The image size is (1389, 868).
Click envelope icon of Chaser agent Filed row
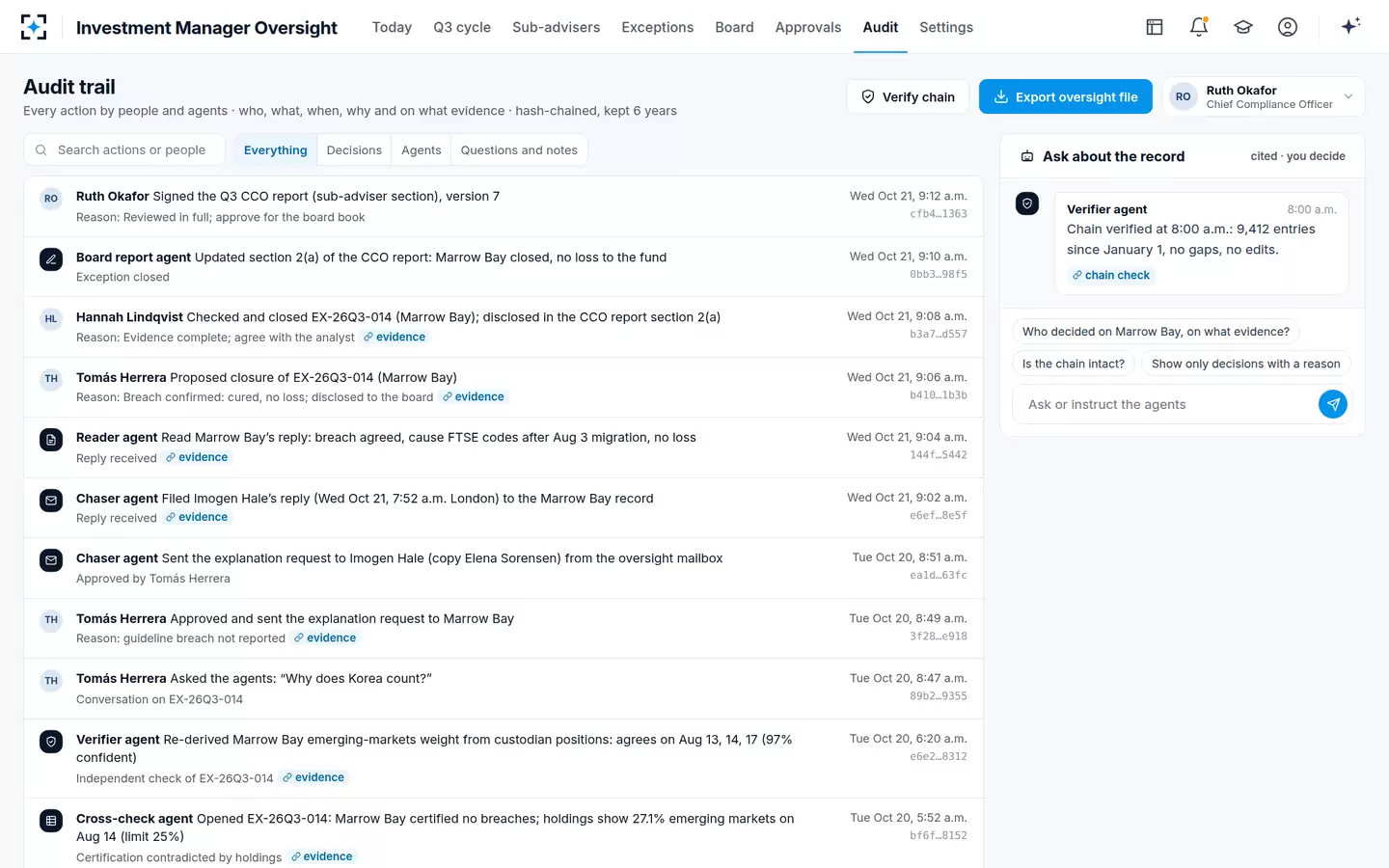pyautogui.click(x=51, y=500)
